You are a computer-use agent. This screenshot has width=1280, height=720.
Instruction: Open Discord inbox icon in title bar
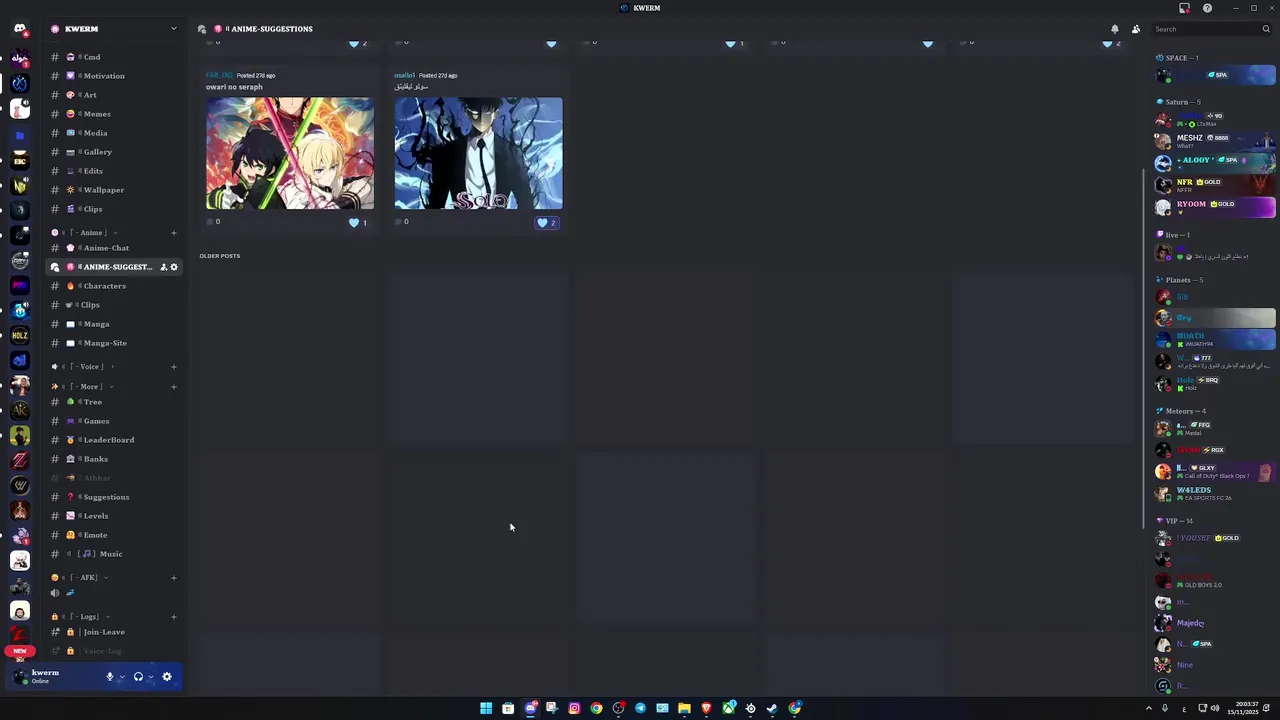click(x=1185, y=8)
